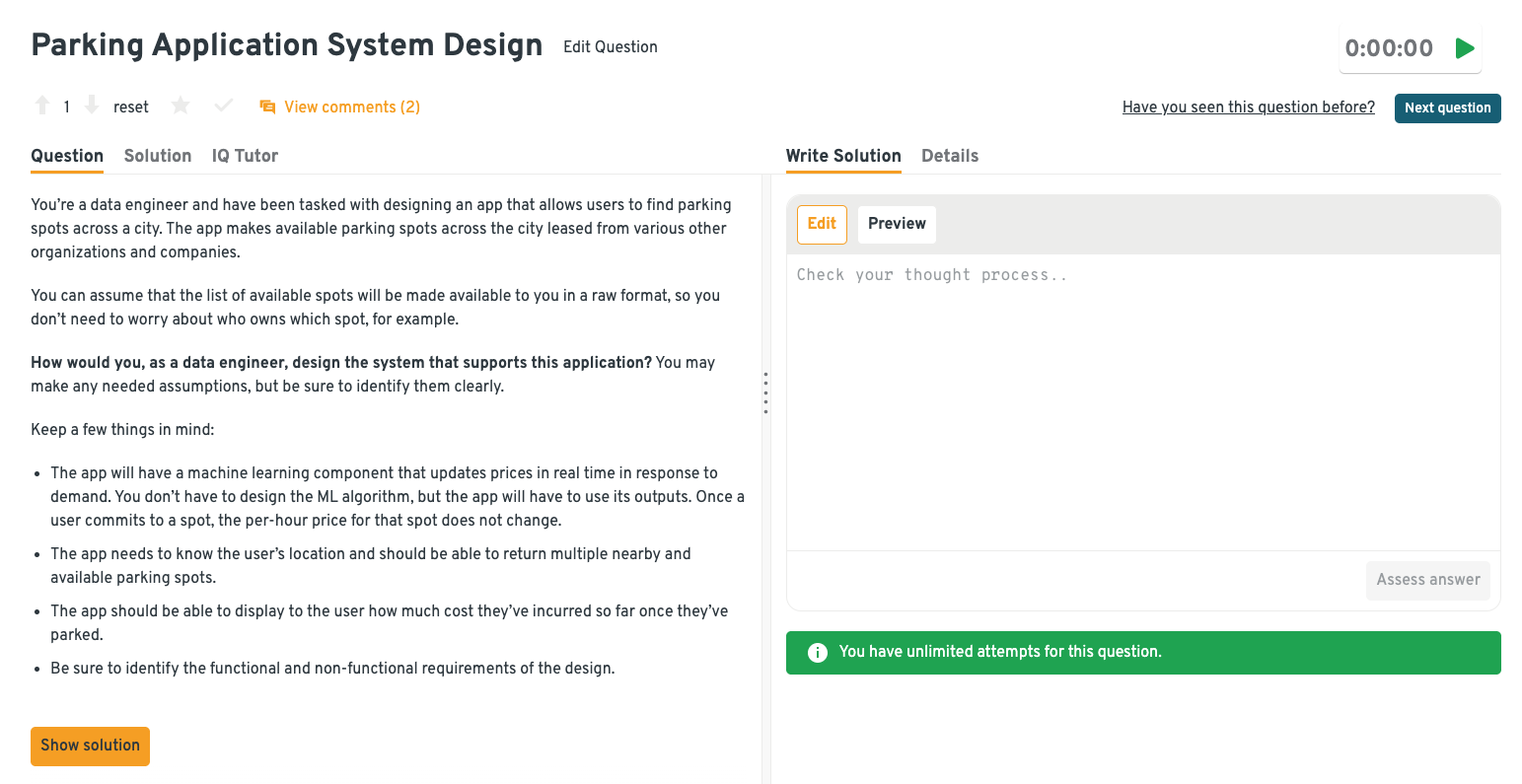Select the Write Solution tab

843,156
